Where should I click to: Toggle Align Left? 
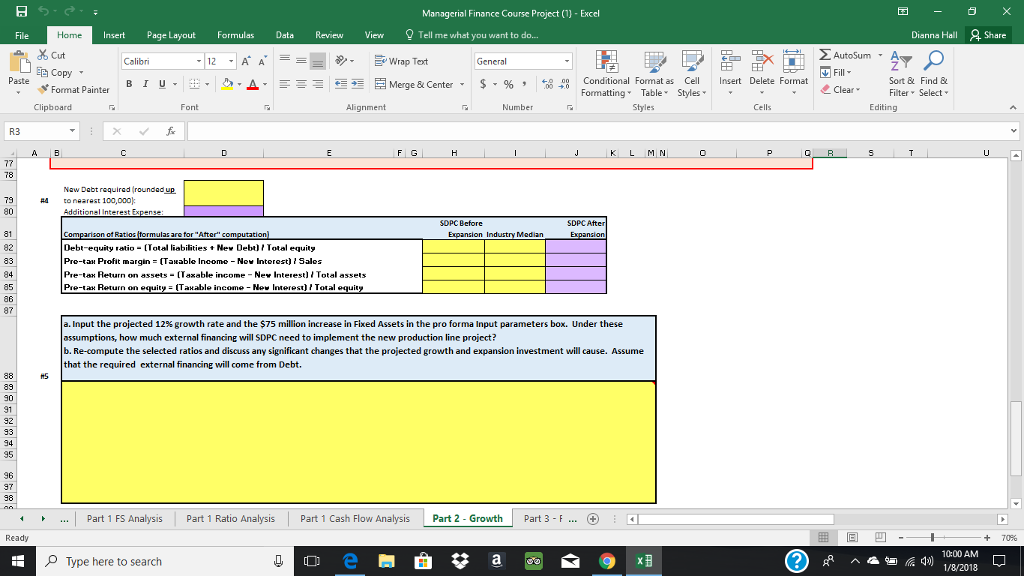285,84
